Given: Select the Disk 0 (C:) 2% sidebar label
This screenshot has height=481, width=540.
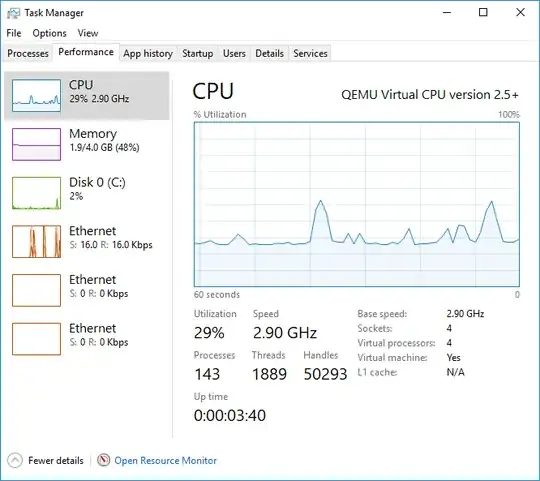Looking at the screenshot, I should click(97, 189).
